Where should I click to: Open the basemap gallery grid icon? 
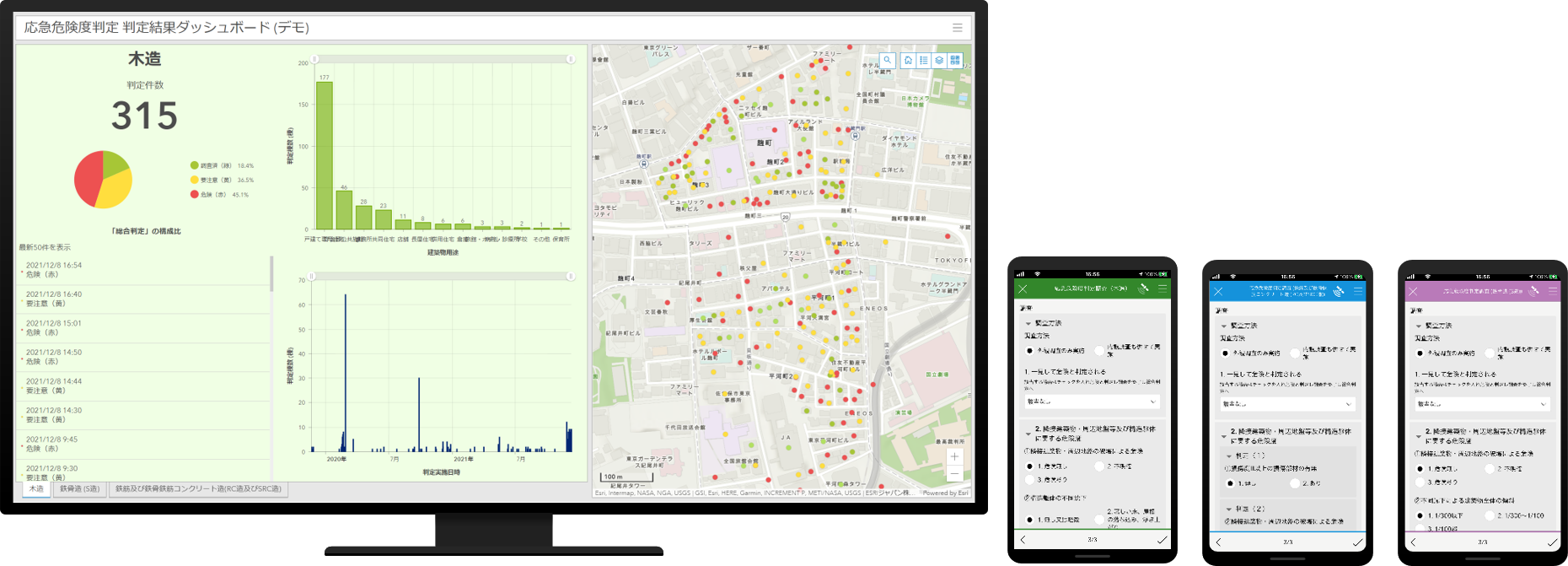pyautogui.click(x=955, y=60)
